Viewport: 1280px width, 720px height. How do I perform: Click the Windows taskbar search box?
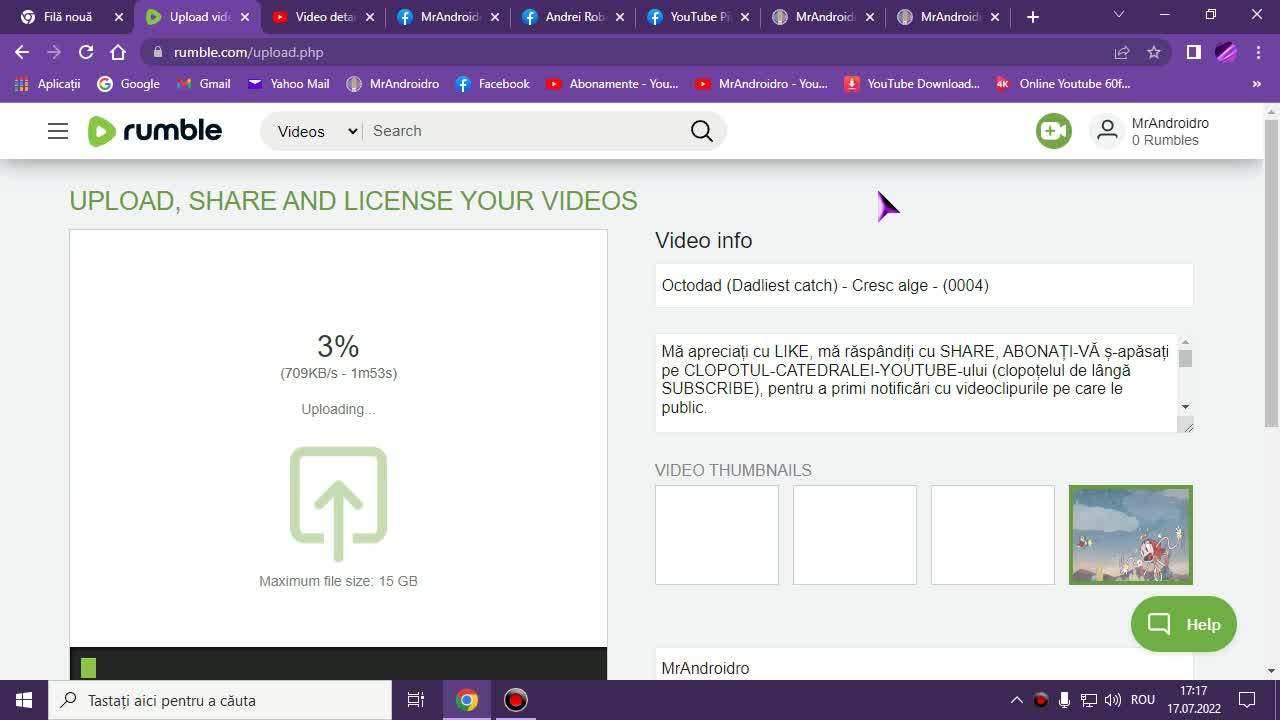(220, 700)
